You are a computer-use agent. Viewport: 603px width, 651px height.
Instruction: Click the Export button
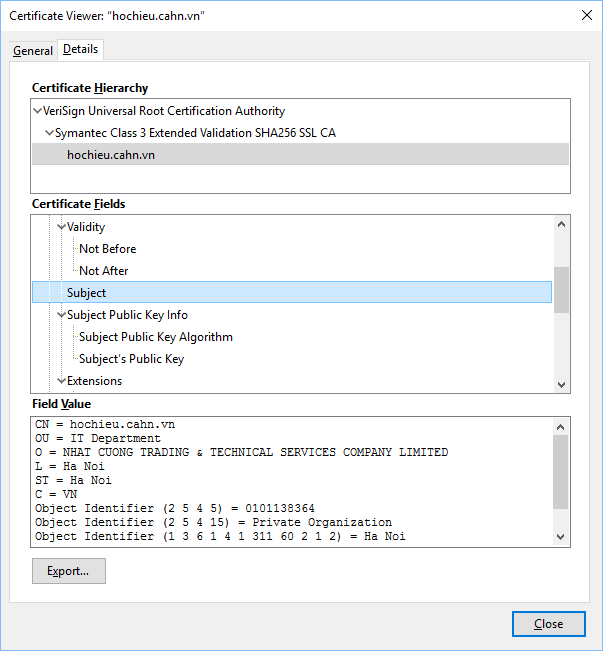68,571
